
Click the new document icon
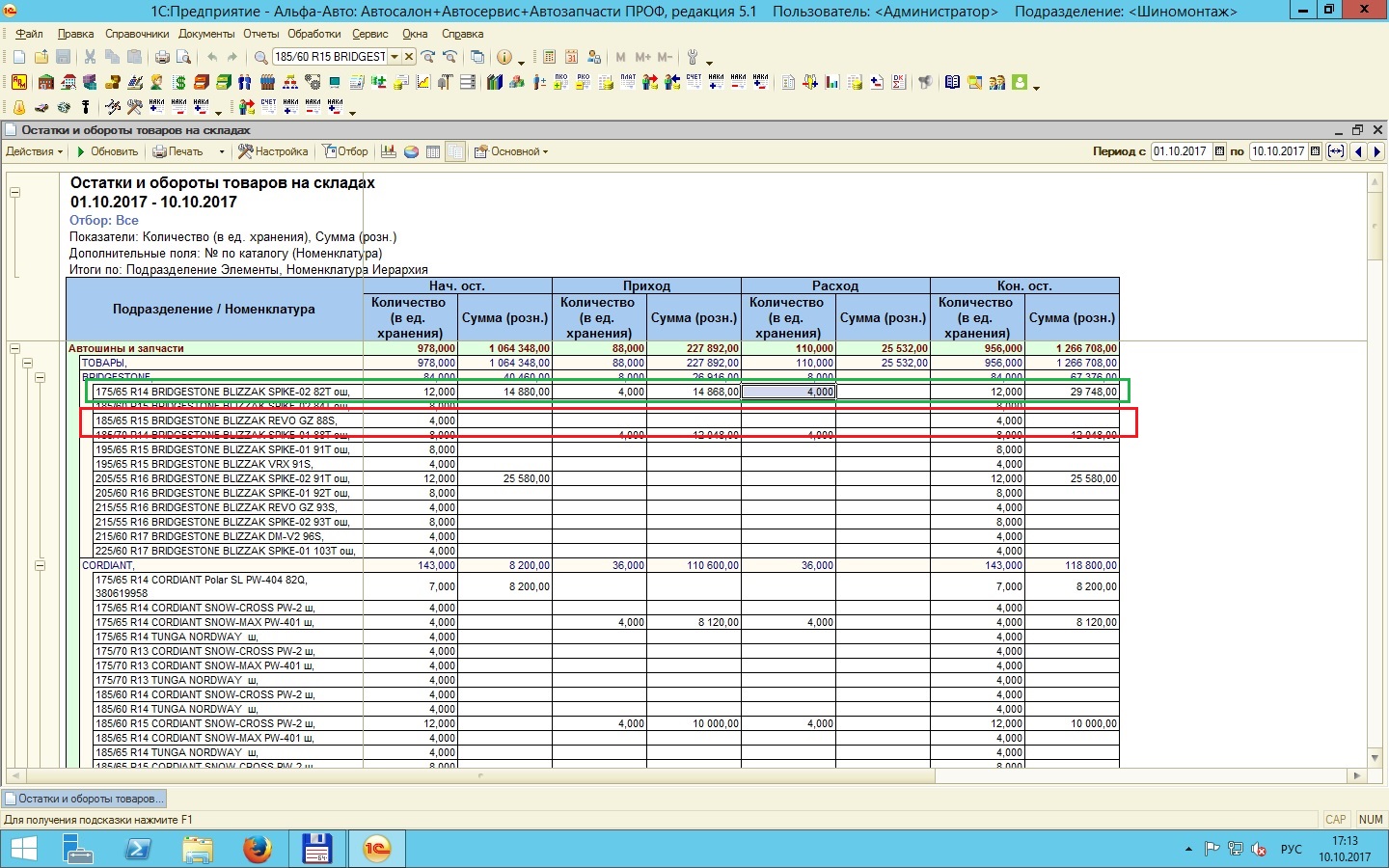pos(19,57)
